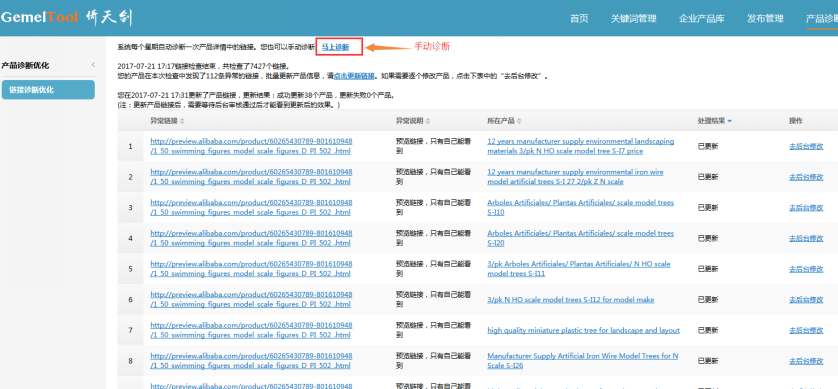Image resolution: width=838 pixels, height=389 pixels.
Task: Open '3/pk N HO scale model trees S-I12'
Action: pyautogui.click(x=571, y=300)
